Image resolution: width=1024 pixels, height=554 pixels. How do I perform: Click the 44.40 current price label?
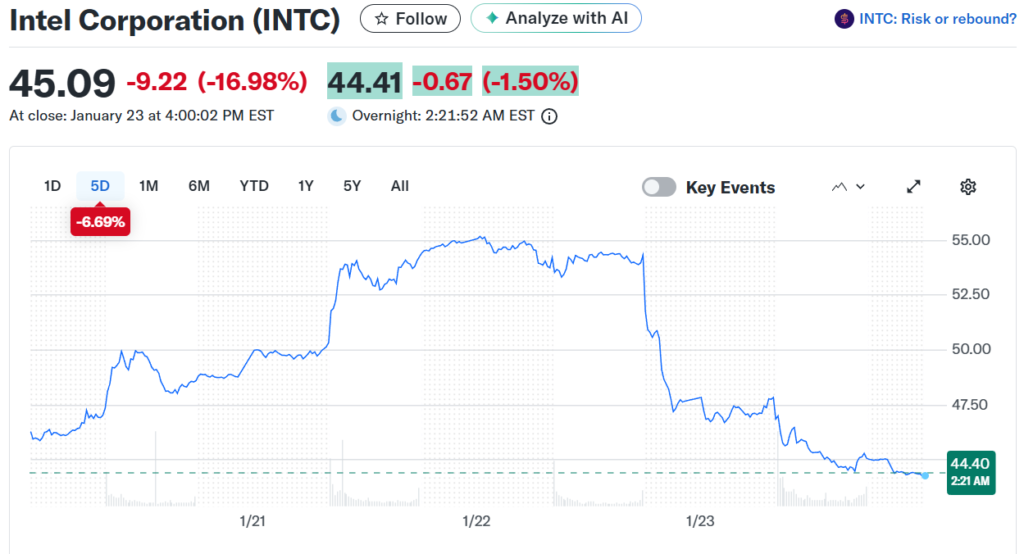[x=970, y=464]
